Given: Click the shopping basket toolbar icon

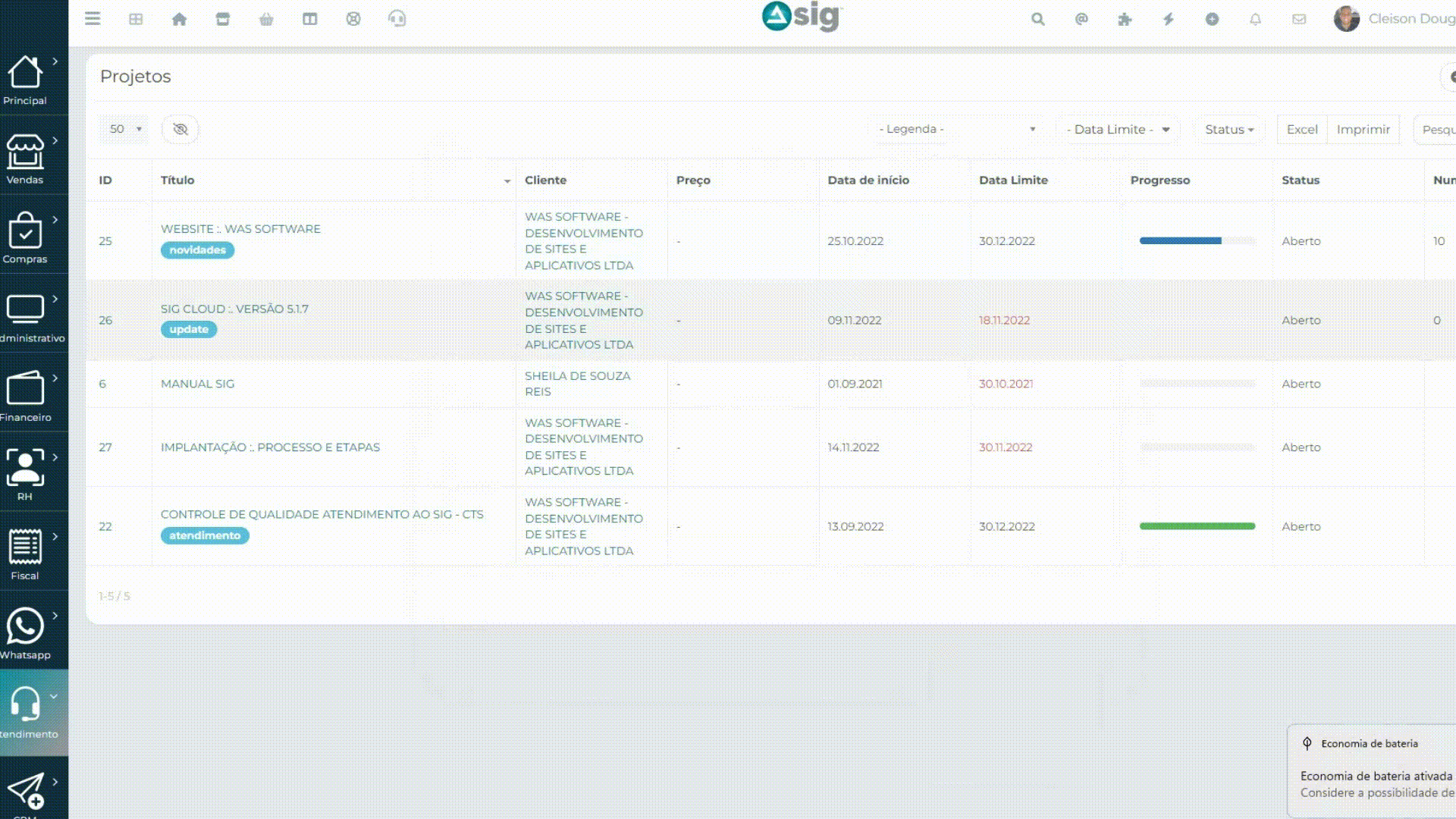Looking at the screenshot, I should (x=266, y=19).
